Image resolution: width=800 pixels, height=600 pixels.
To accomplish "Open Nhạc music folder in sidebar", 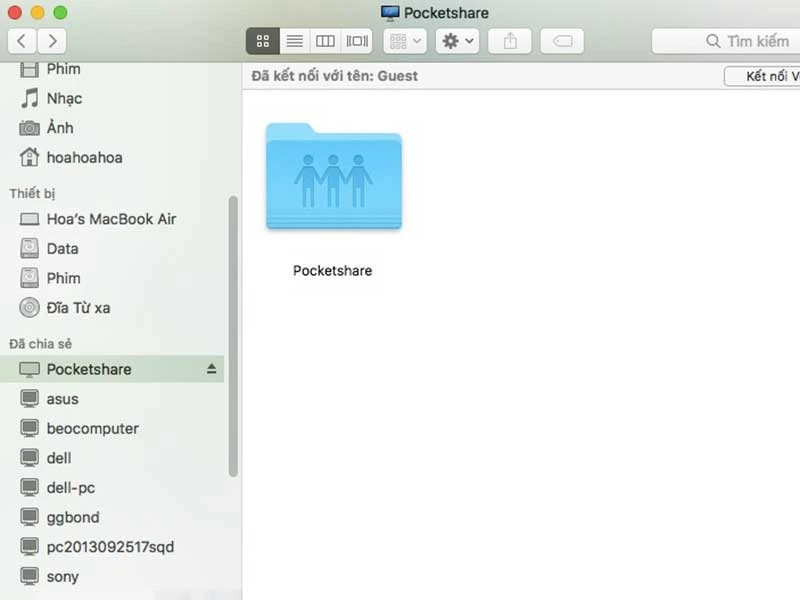I will coord(64,98).
